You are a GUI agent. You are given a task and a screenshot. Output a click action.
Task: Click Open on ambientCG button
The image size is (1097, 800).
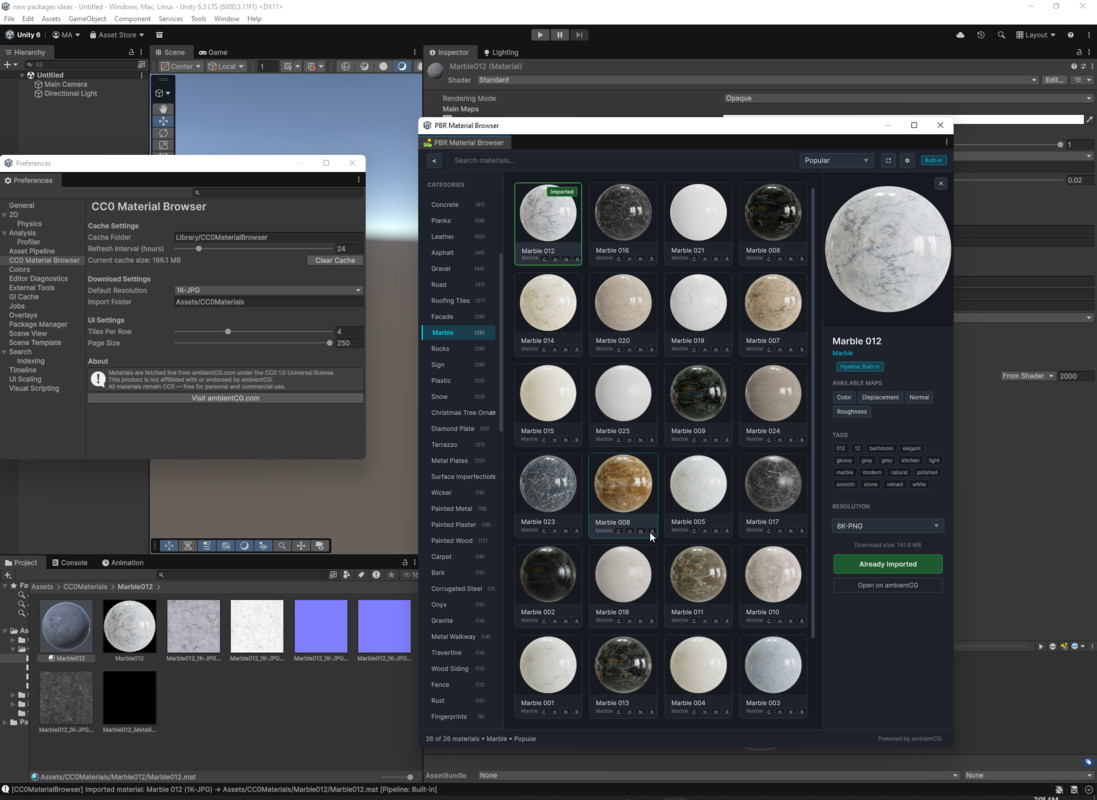coord(888,585)
